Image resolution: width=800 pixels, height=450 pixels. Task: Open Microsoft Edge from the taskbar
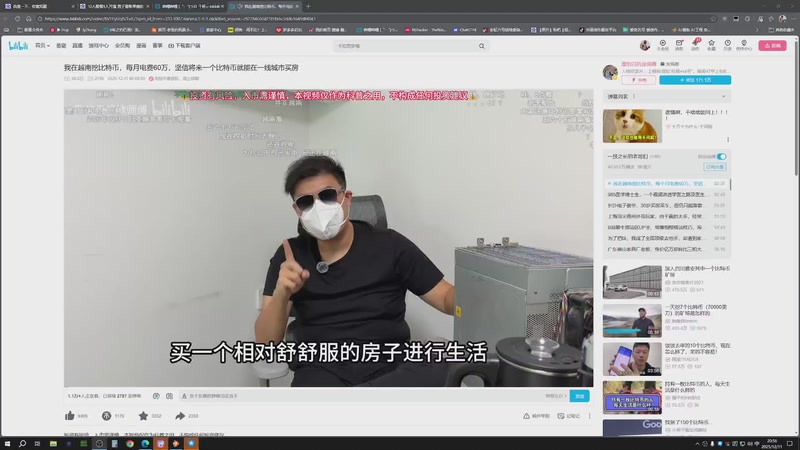[145, 443]
